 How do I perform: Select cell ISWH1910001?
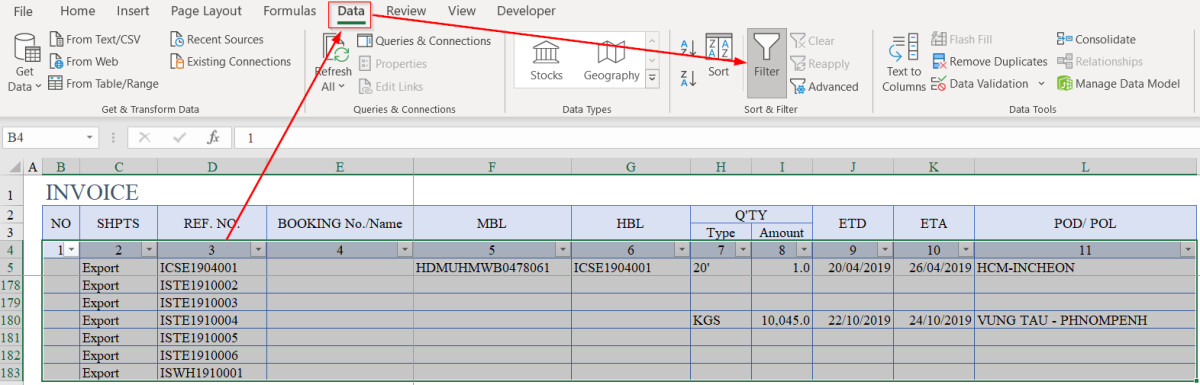(212, 373)
